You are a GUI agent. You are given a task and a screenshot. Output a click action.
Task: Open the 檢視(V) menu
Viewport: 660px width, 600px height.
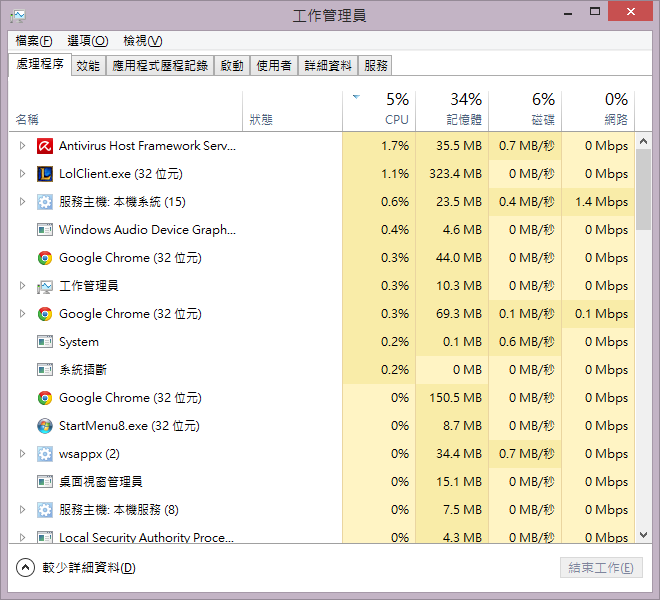pos(142,41)
